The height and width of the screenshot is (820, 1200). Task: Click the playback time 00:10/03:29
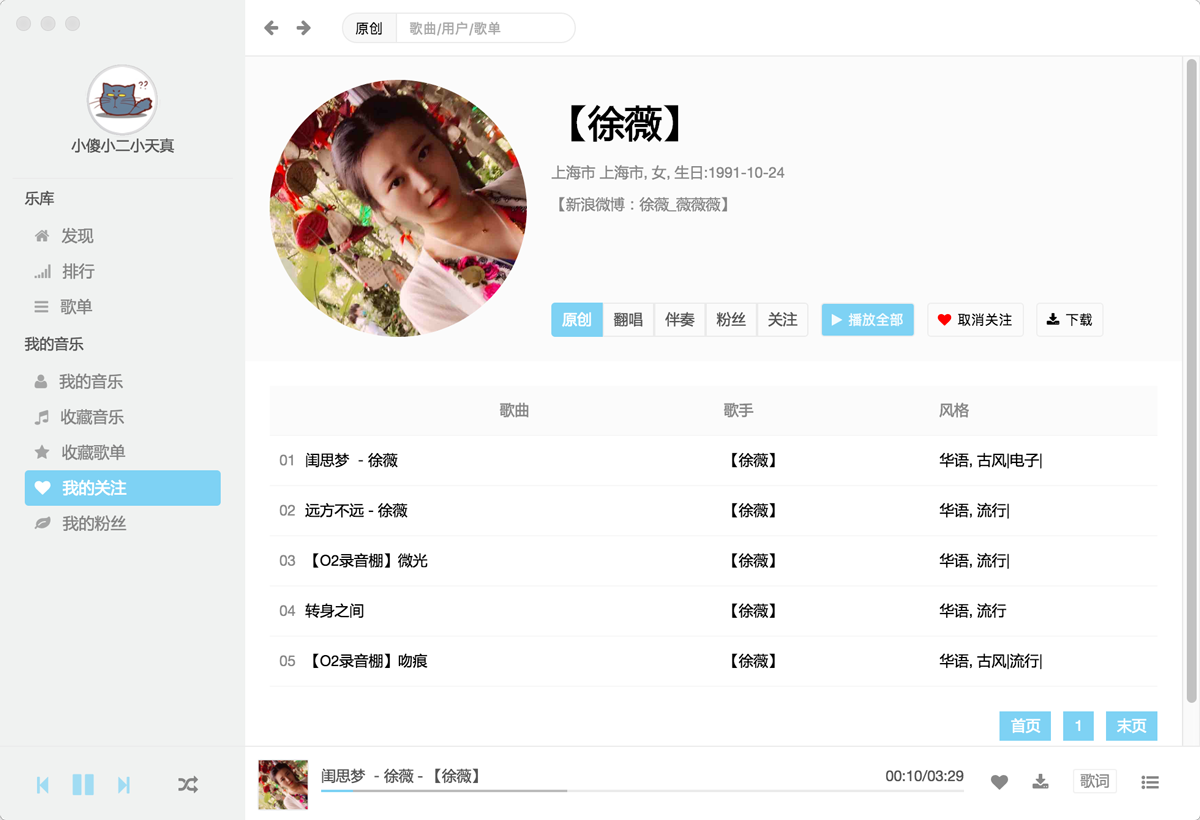pos(924,776)
